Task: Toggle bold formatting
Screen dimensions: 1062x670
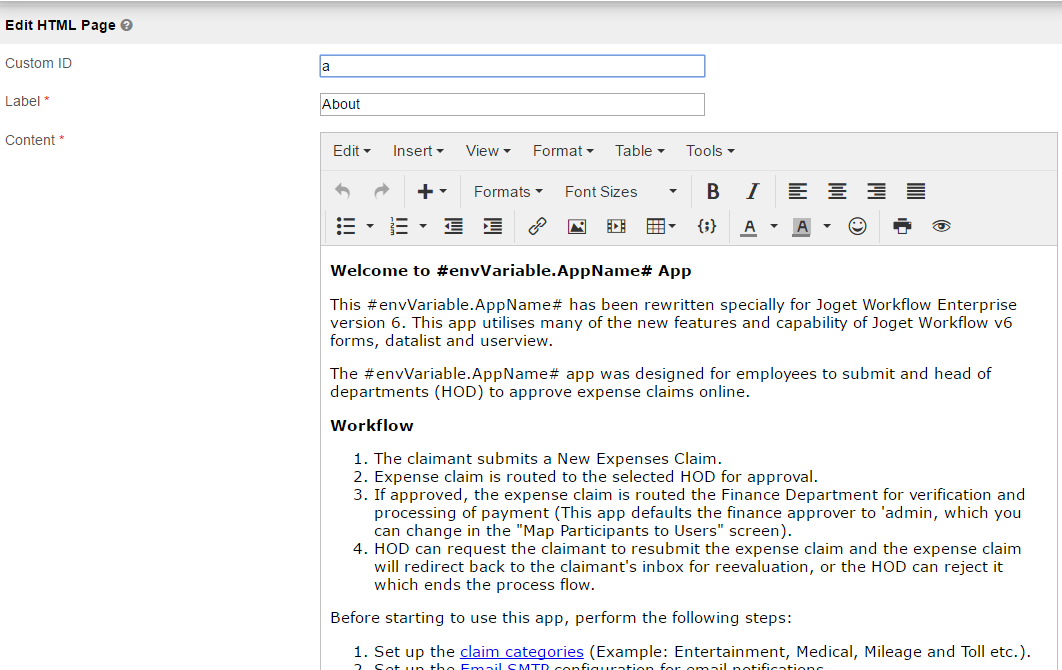Action: pos(713,191)
